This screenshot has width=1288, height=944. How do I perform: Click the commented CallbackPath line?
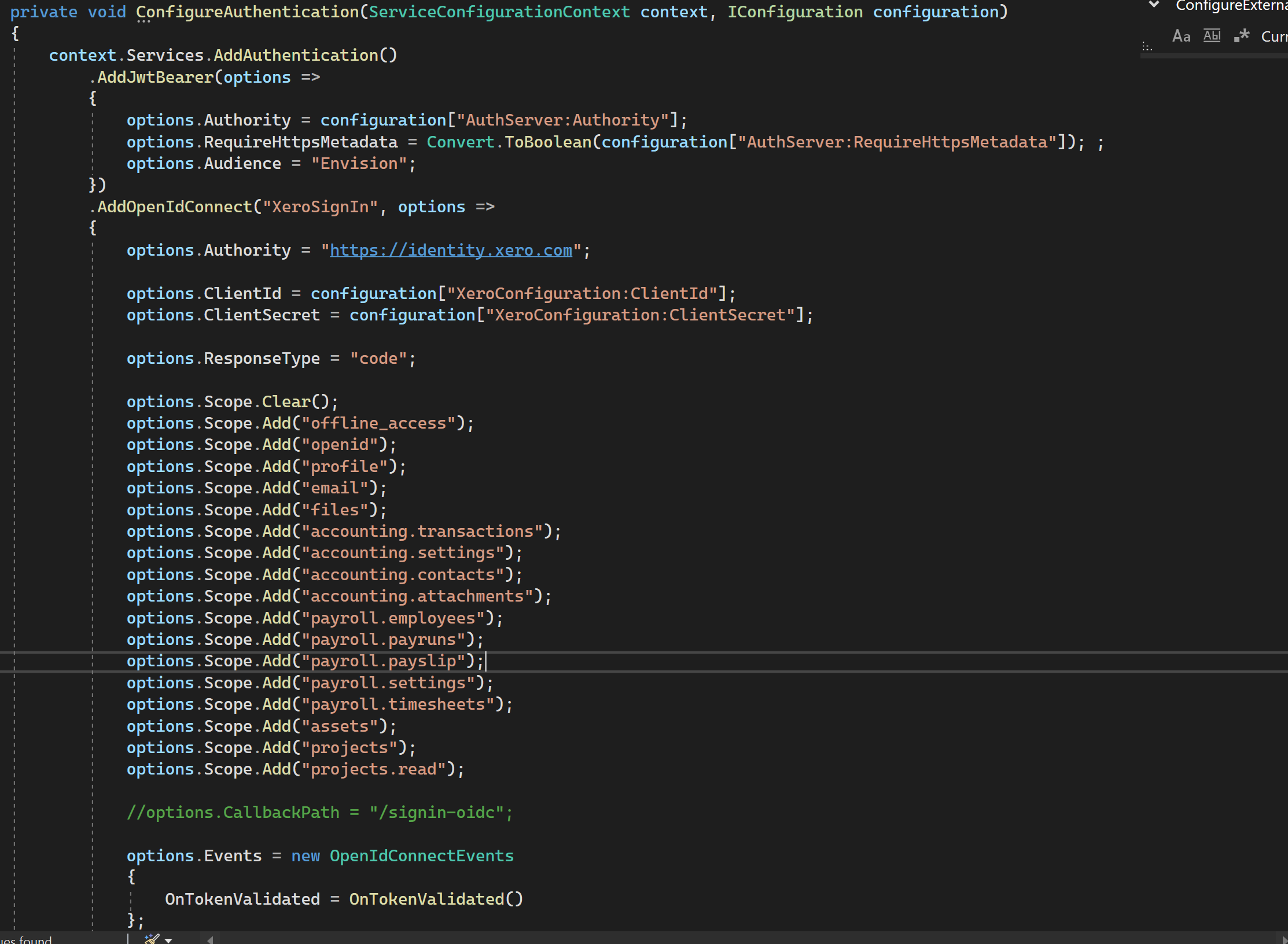[x=319, y=813]
